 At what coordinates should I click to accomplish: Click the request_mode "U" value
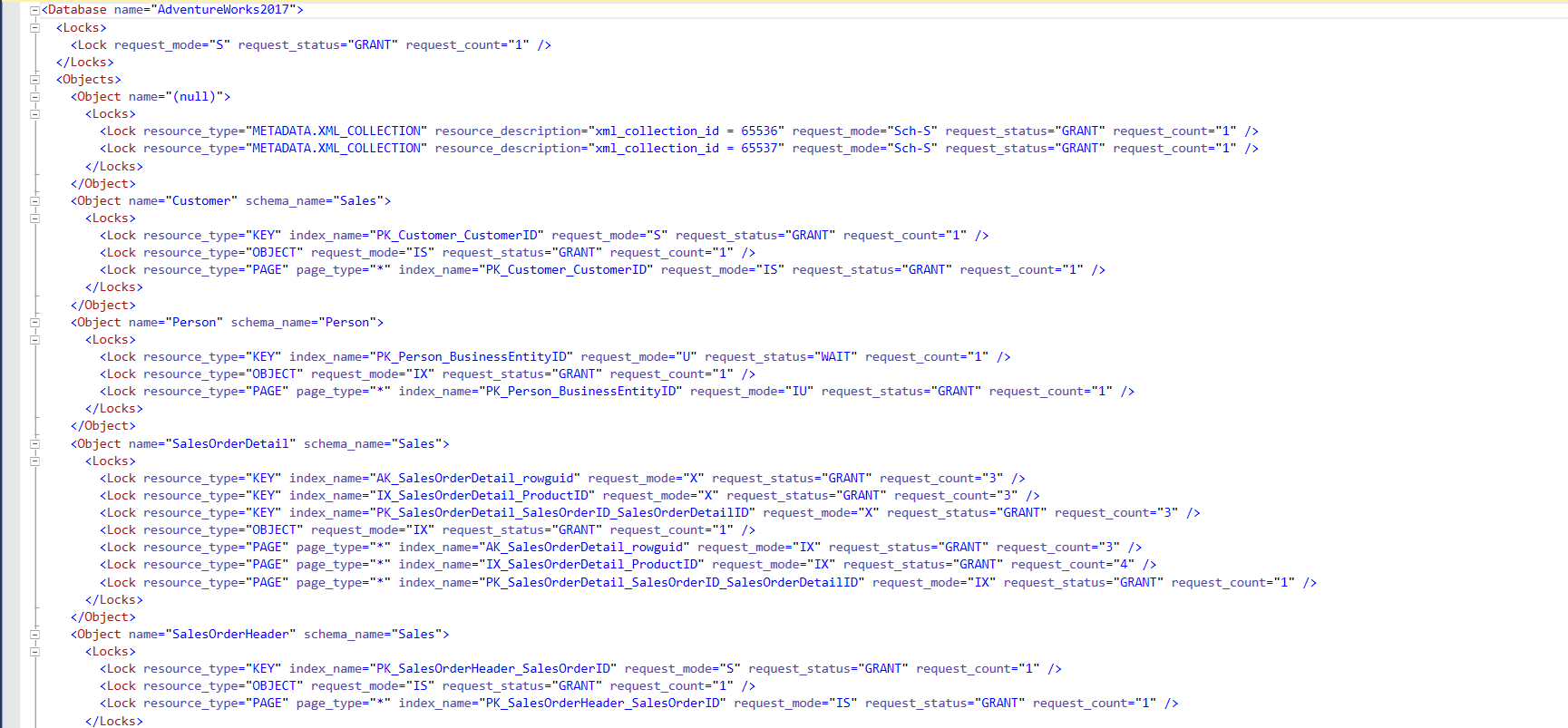686,357
